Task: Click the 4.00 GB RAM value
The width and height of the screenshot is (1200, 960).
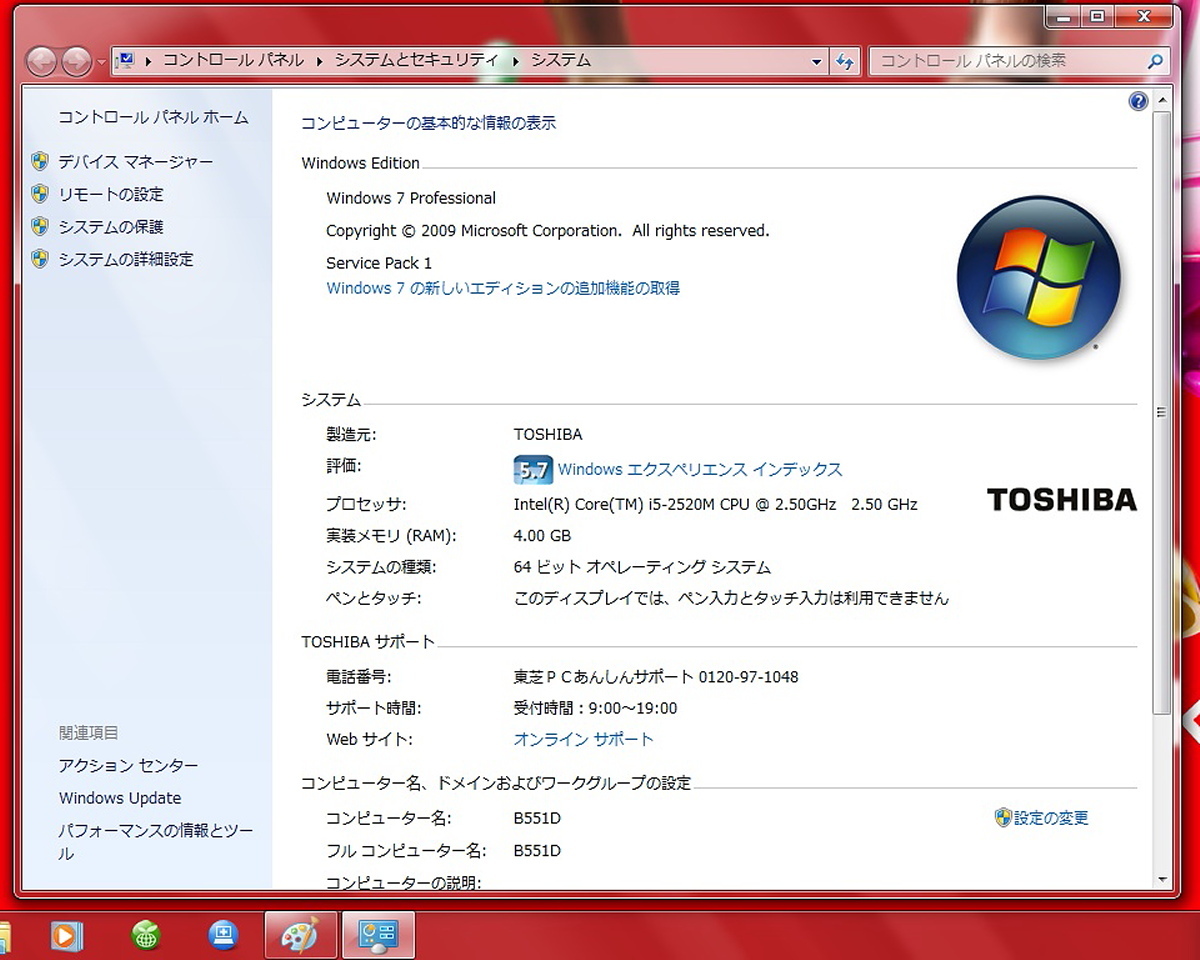Action: pos(542,536)
